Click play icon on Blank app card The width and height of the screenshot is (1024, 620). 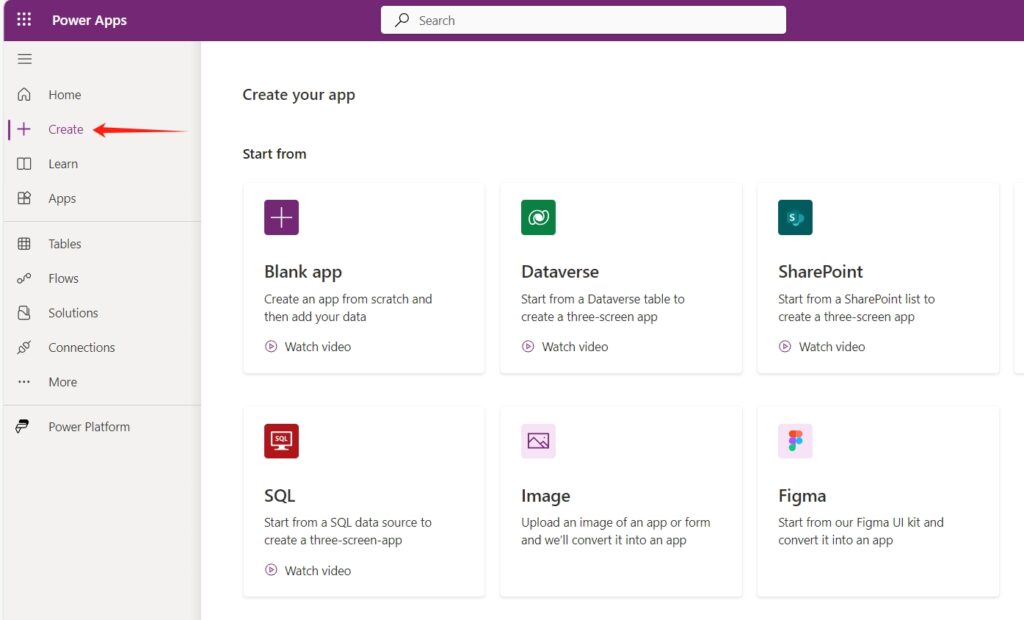click(x=271, y=346)
